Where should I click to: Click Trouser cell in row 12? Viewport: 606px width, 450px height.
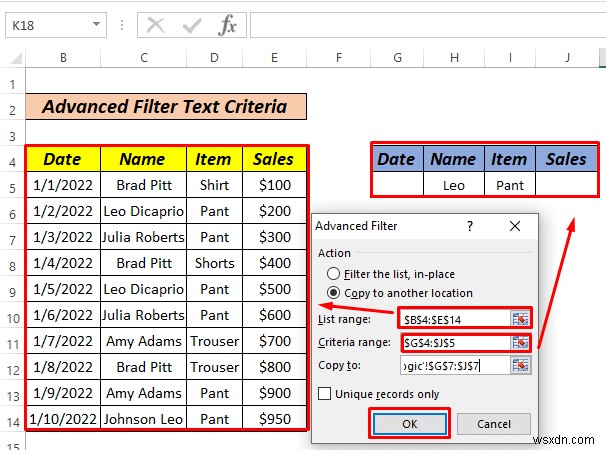[214, 367]
